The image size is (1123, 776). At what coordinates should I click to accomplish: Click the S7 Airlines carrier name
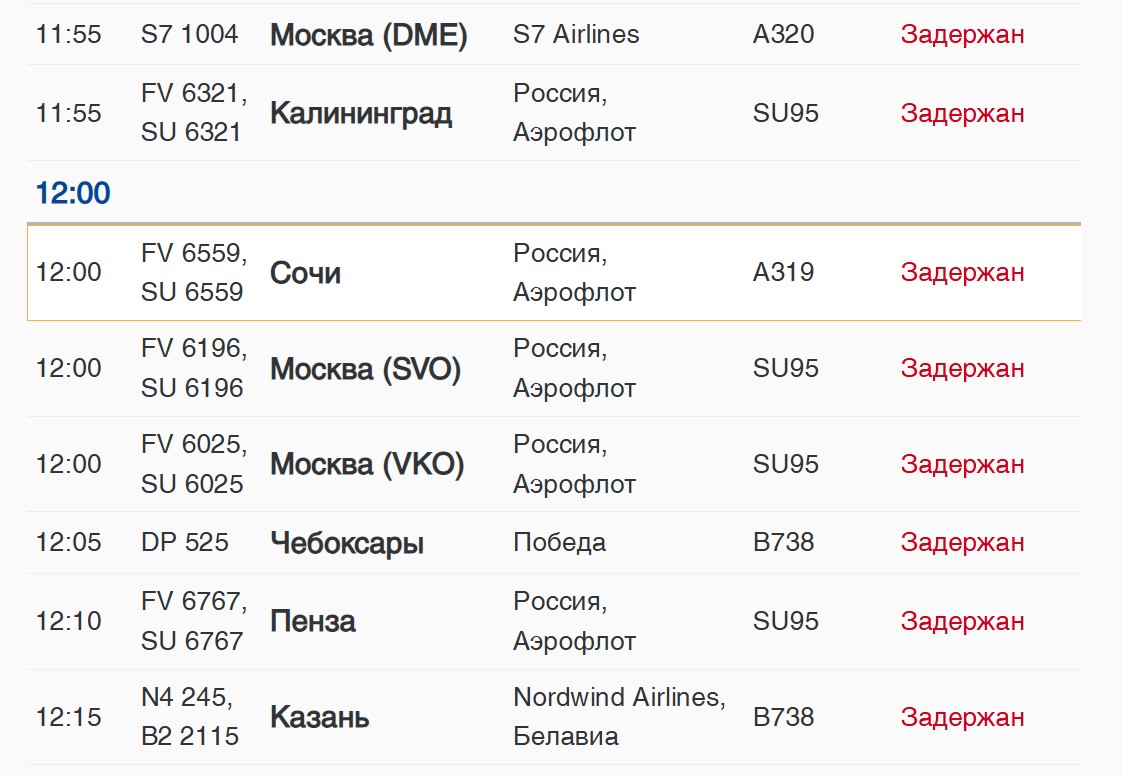(576, 34)
